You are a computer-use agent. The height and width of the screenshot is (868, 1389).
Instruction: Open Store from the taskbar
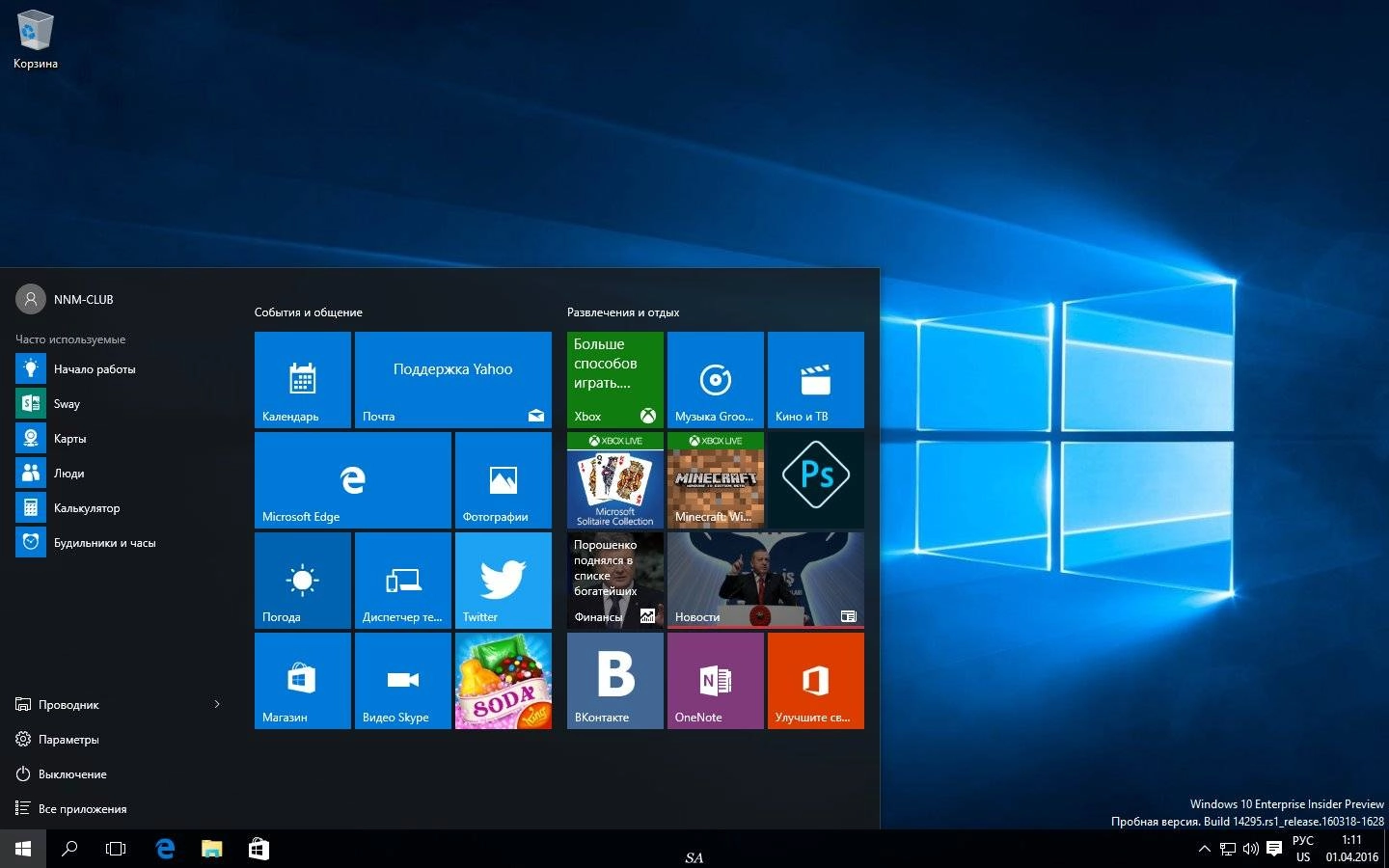[x=259, y=849]
